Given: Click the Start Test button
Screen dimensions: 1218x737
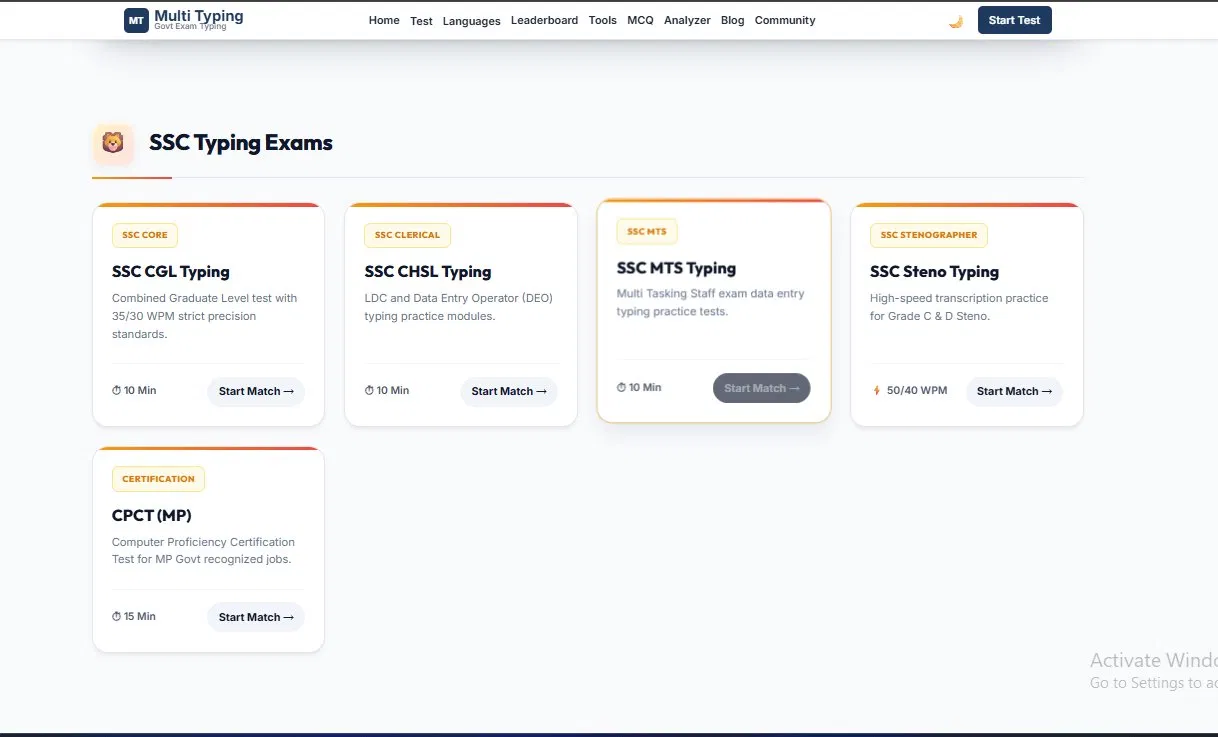Looking at the screenshot, I should pyautogui.click(x=1015, y=20).
